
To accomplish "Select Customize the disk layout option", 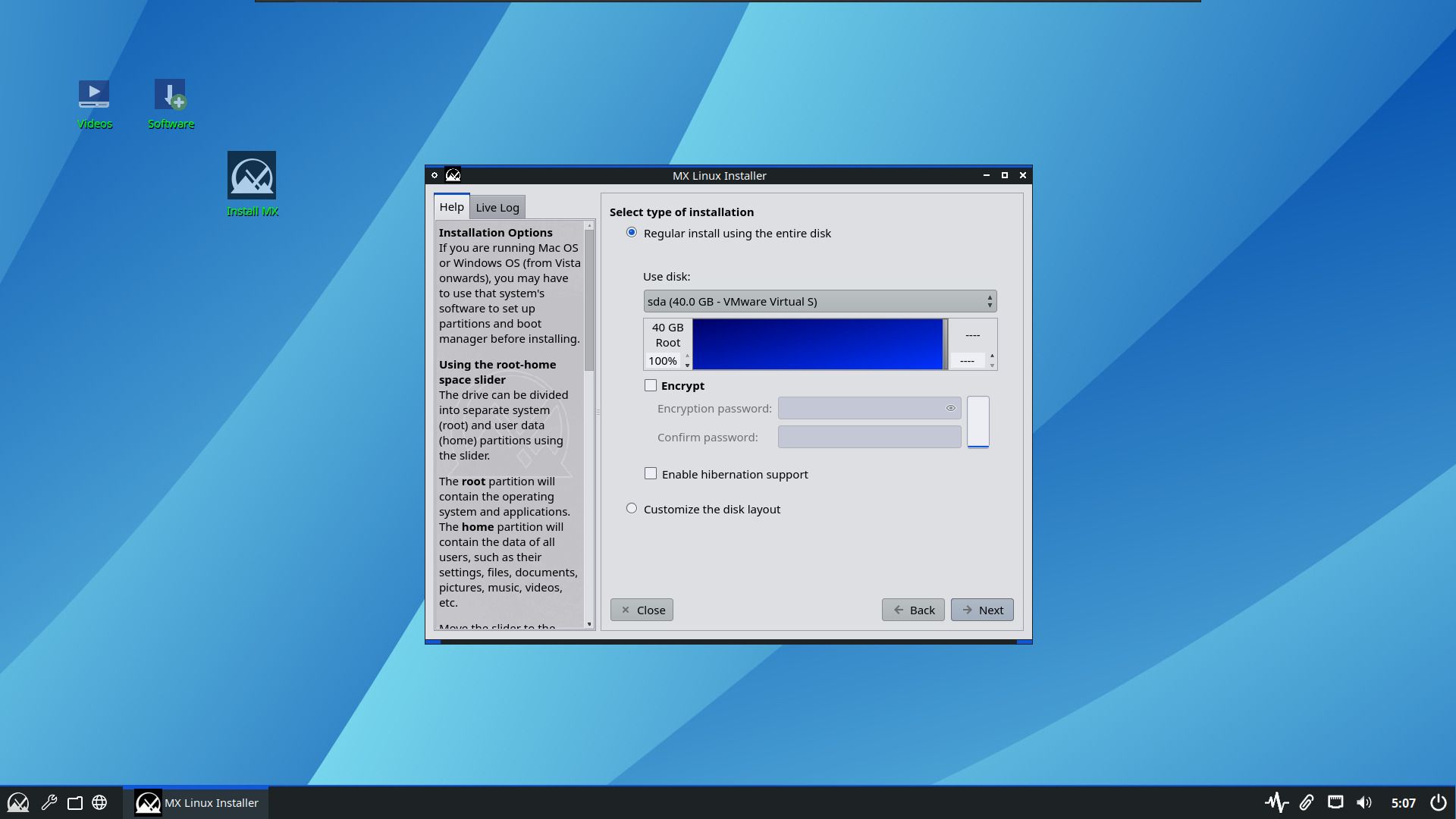I will [x=632, y=508].
